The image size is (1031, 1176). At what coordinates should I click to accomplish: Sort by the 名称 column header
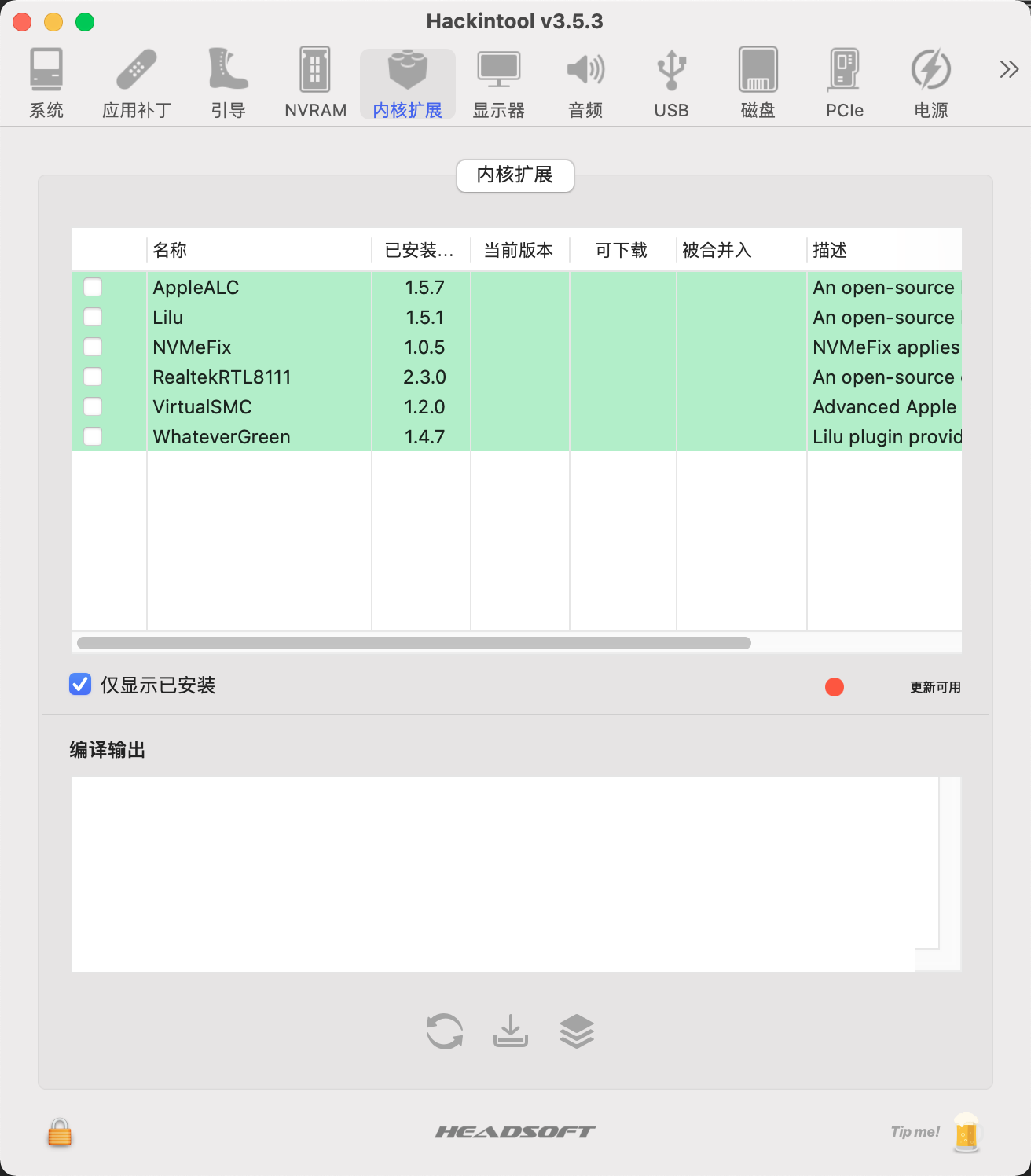259,250
